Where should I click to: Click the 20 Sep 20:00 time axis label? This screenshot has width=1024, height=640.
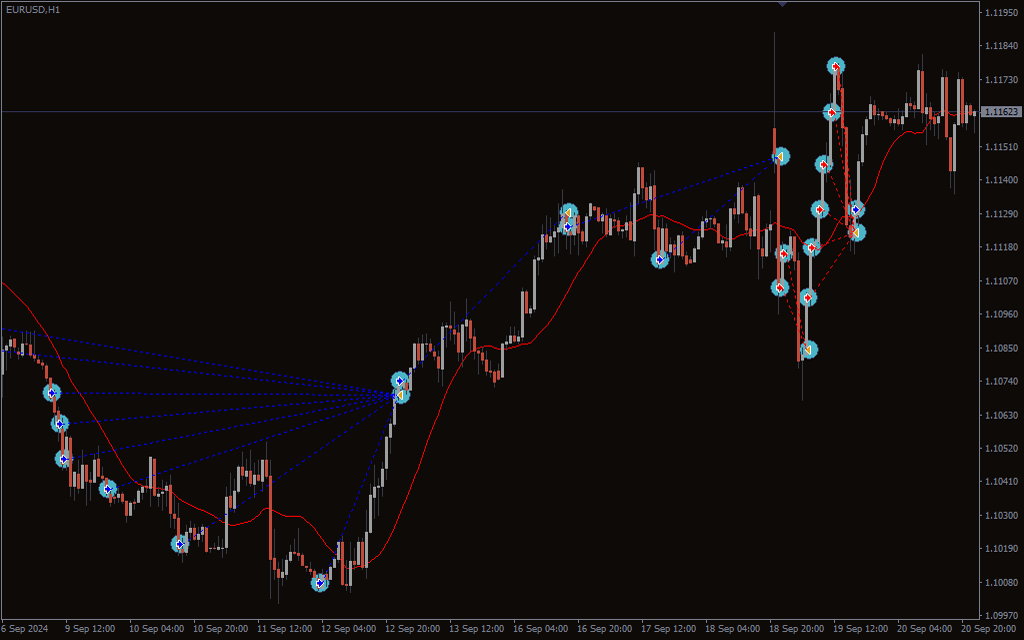pyautogui.click(x=988, y=629)
